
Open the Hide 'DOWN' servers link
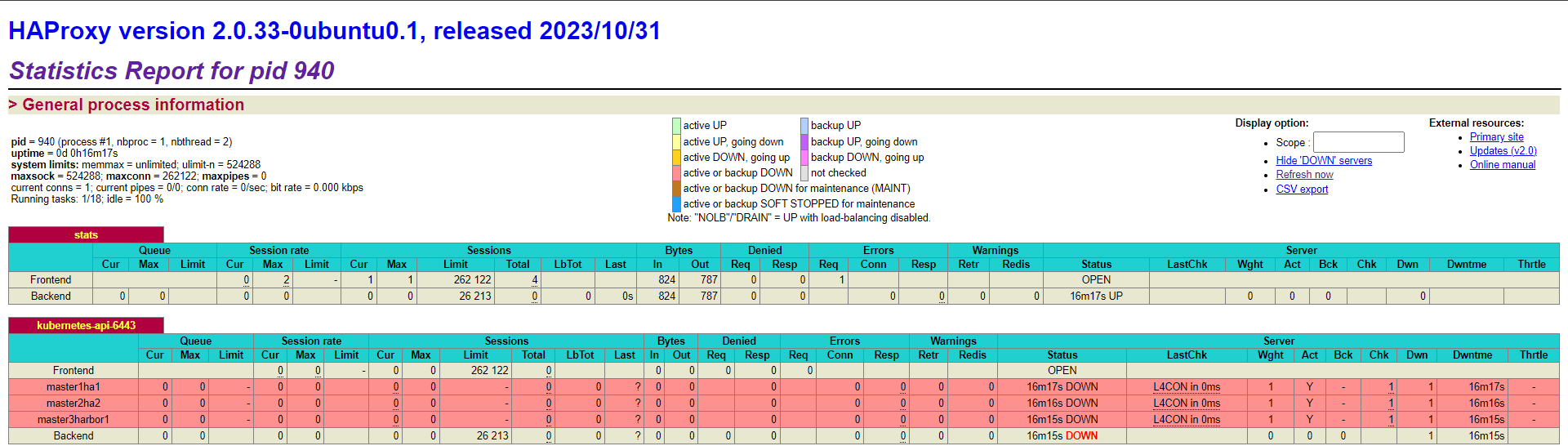tap(1324, 161)
